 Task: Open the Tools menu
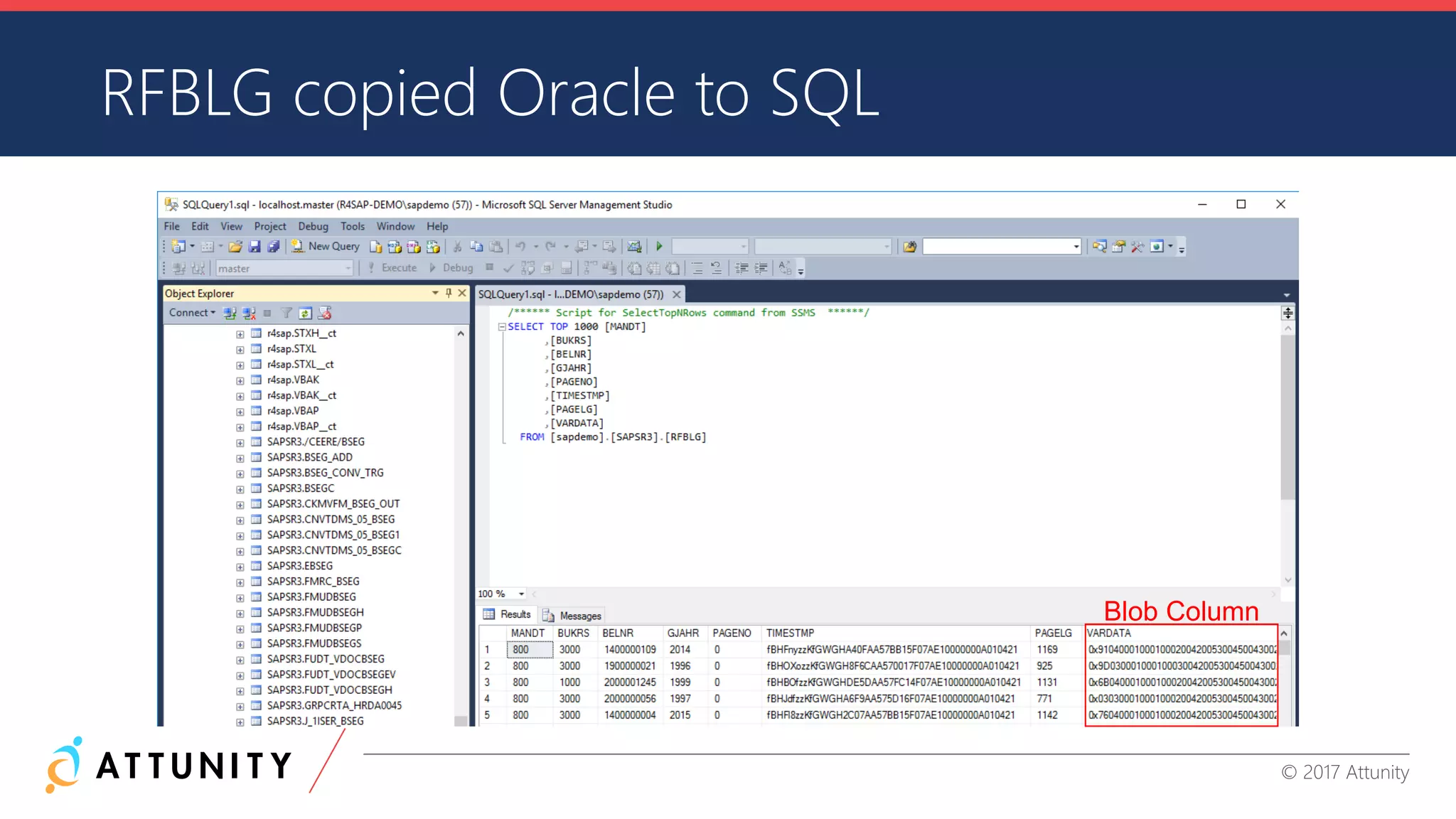coord(353,226)
